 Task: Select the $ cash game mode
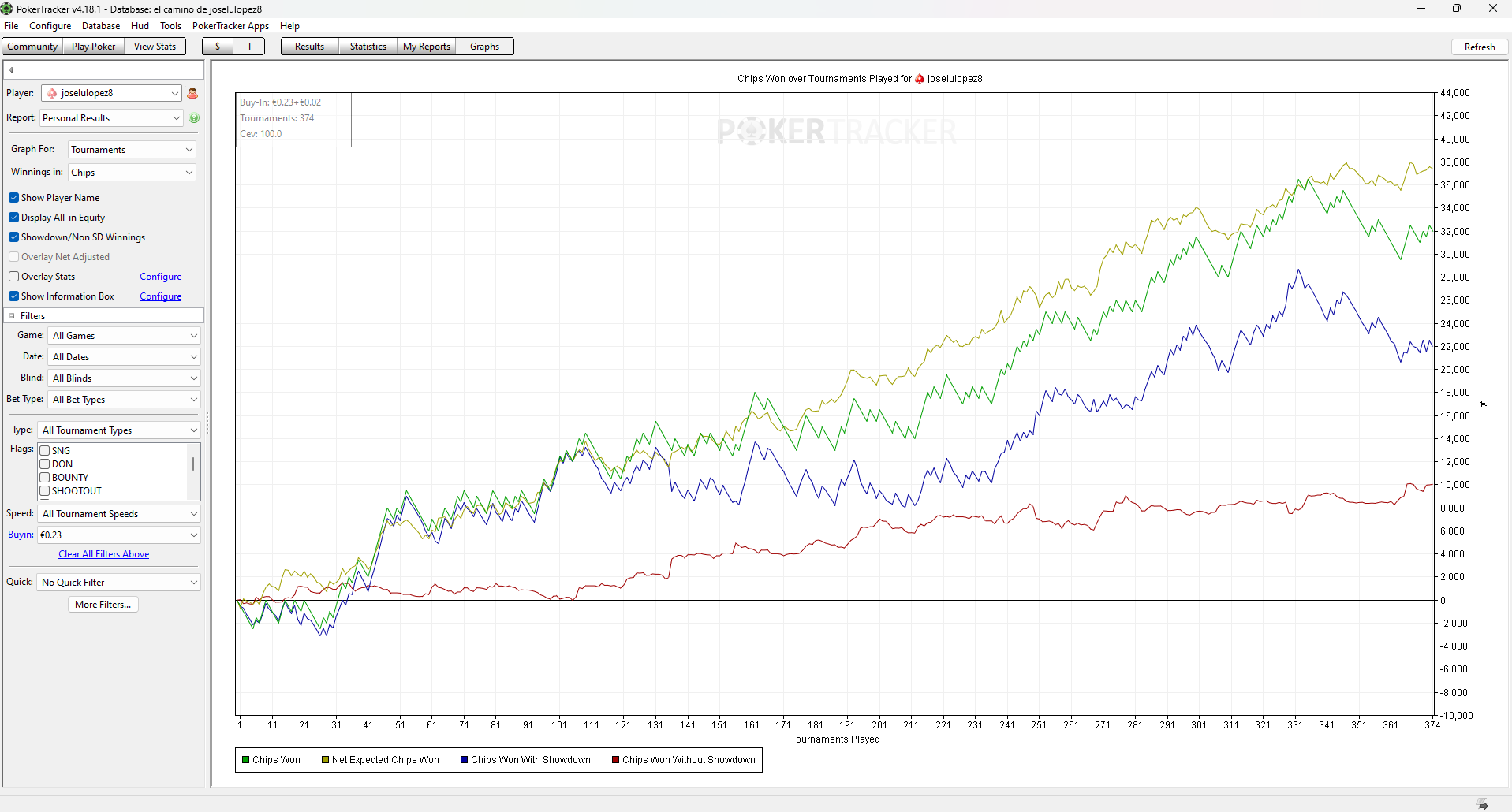pos(218,47)
